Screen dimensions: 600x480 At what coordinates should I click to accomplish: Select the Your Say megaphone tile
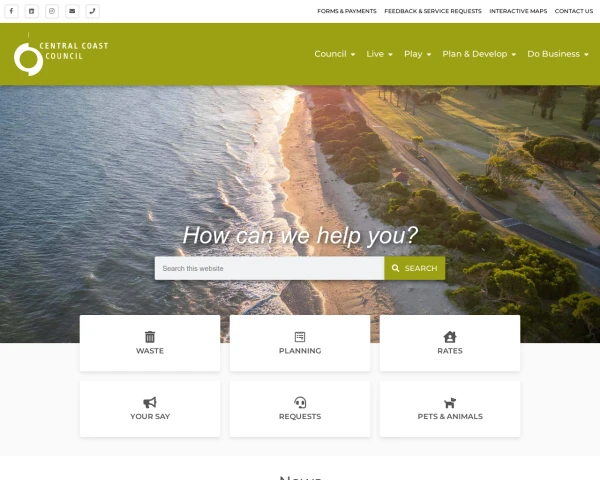pyautogui.click(x=150, y=409)
